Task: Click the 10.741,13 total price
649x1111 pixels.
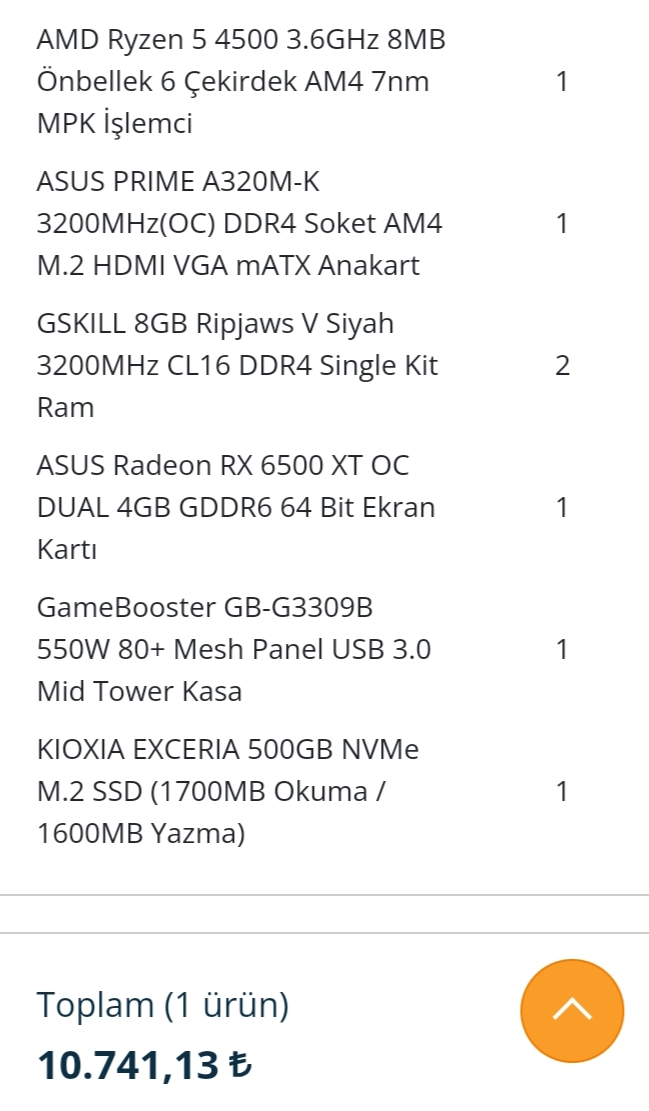Action: pos(128,1066)
